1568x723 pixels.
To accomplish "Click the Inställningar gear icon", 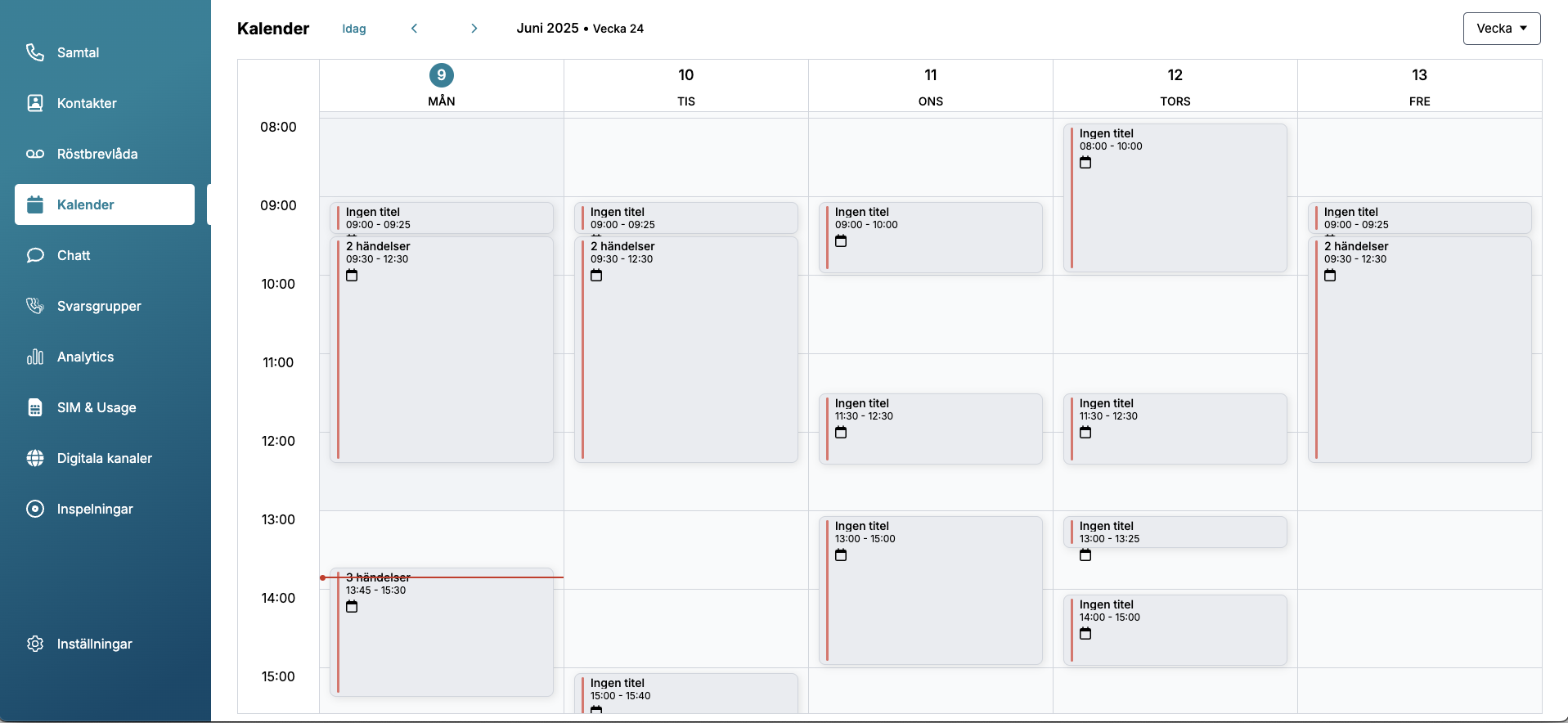I will pyautogui.click(x=34, y=644).
